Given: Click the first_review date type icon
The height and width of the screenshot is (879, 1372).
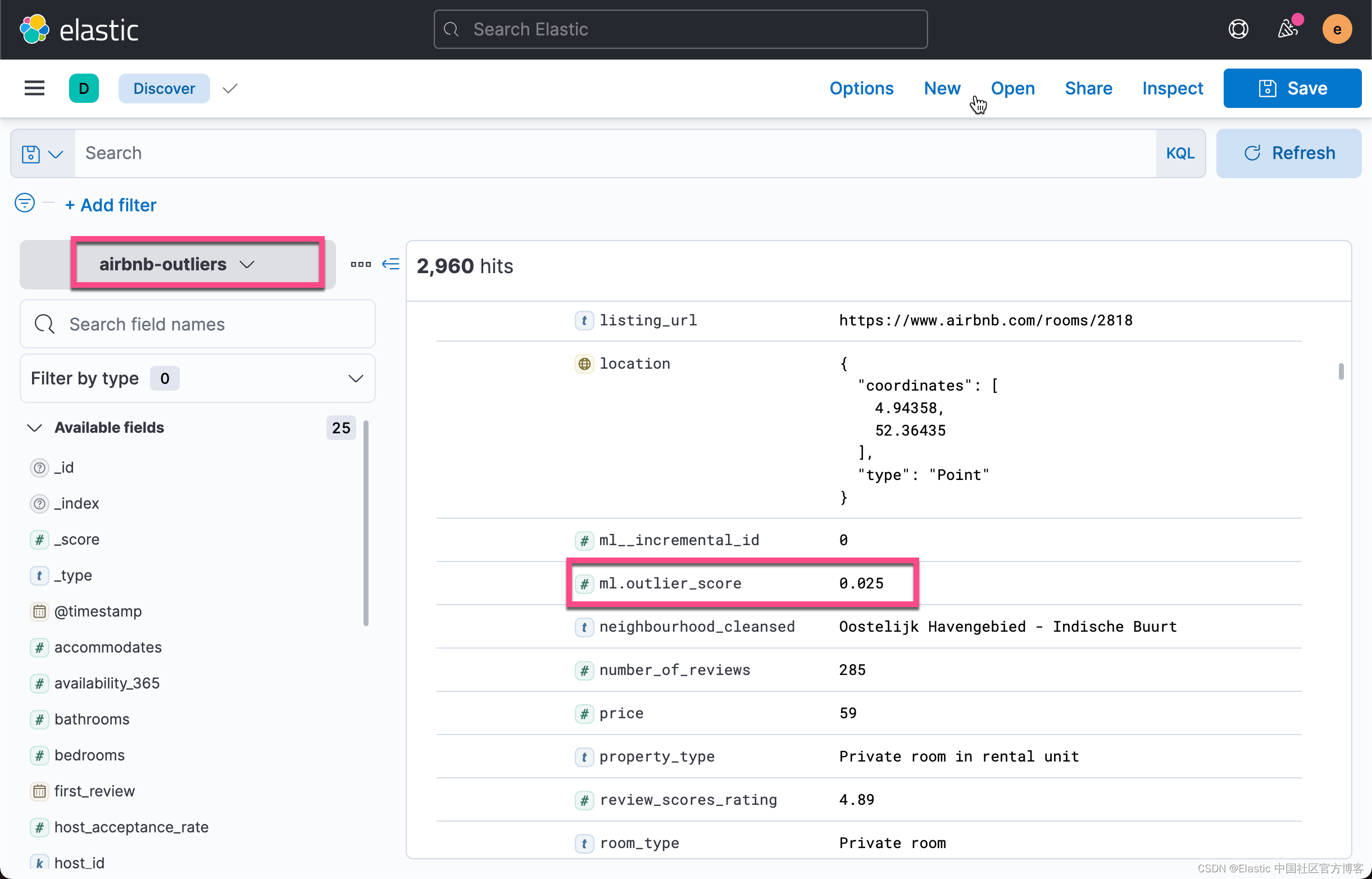Looking at the screenshot, I should [x=39, y=792].
